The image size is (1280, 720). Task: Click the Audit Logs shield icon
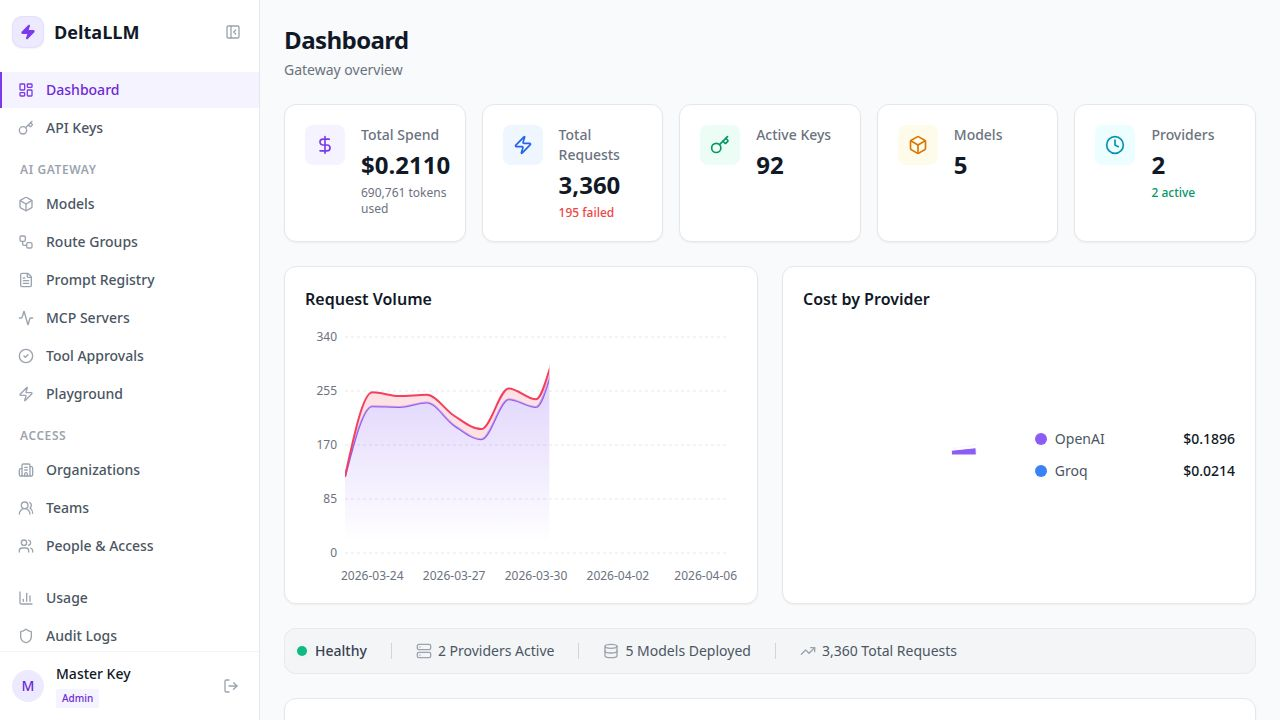point(27,636)
